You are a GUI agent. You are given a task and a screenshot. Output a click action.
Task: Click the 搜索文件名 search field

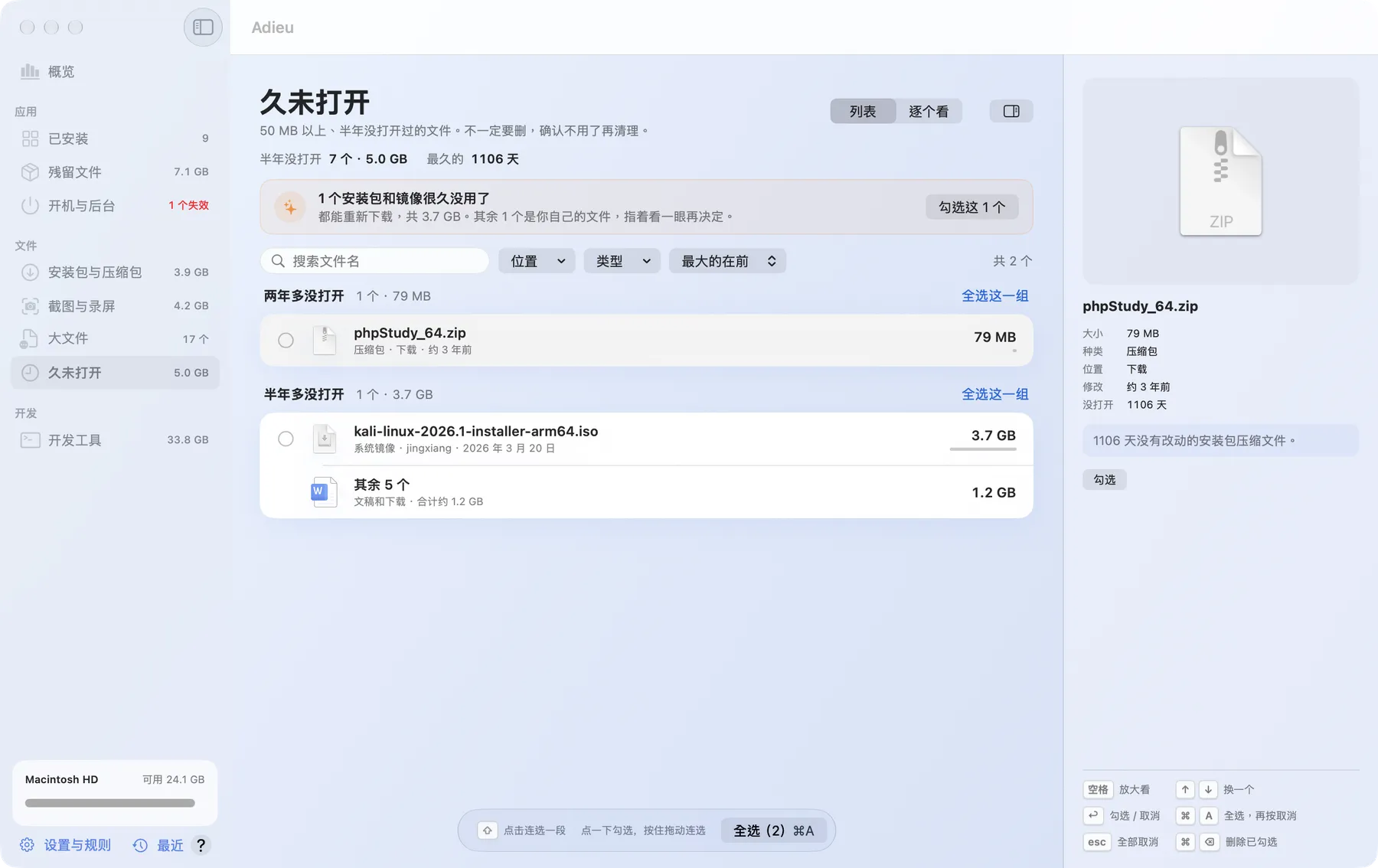tap(375, 261)
